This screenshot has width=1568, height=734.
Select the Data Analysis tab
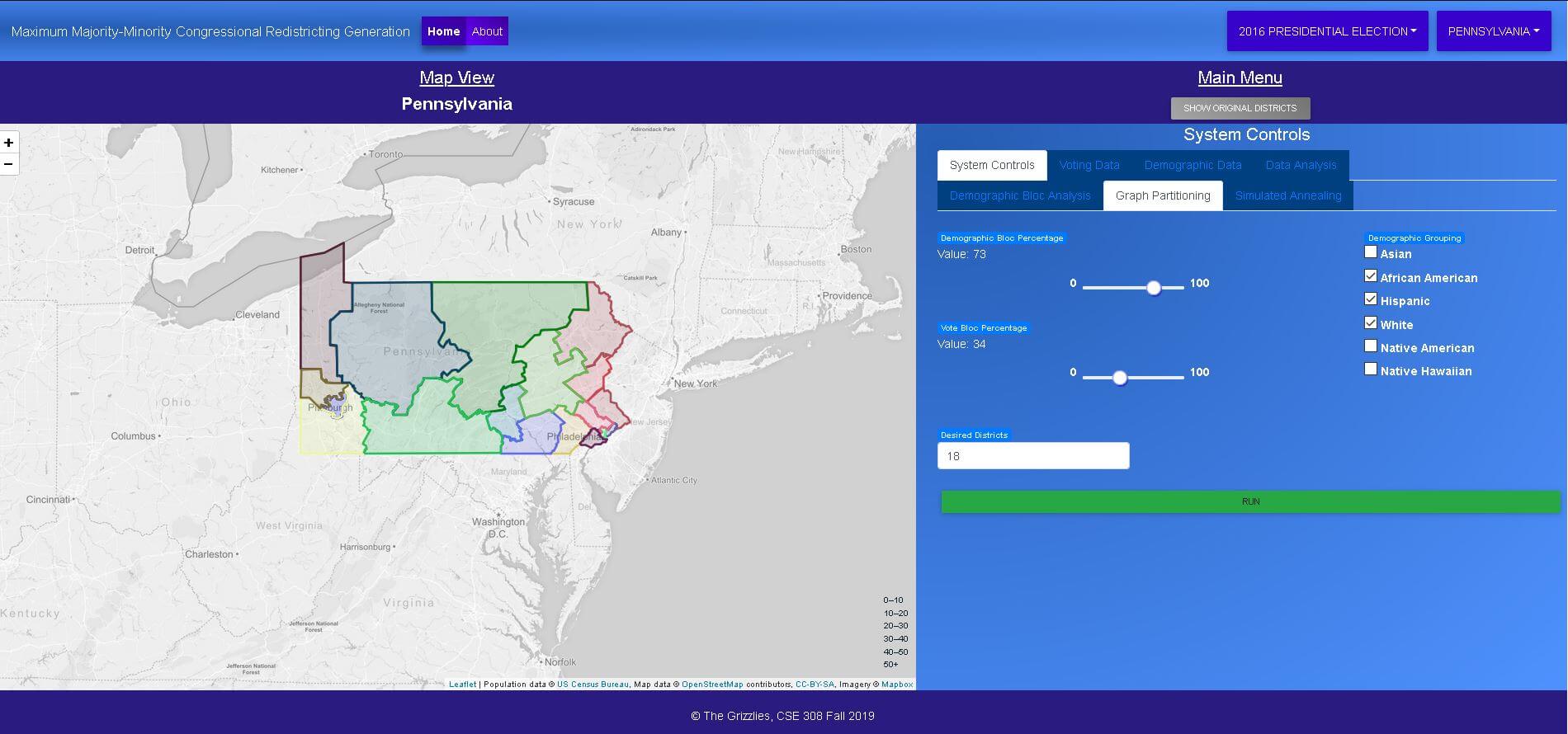1301,165
